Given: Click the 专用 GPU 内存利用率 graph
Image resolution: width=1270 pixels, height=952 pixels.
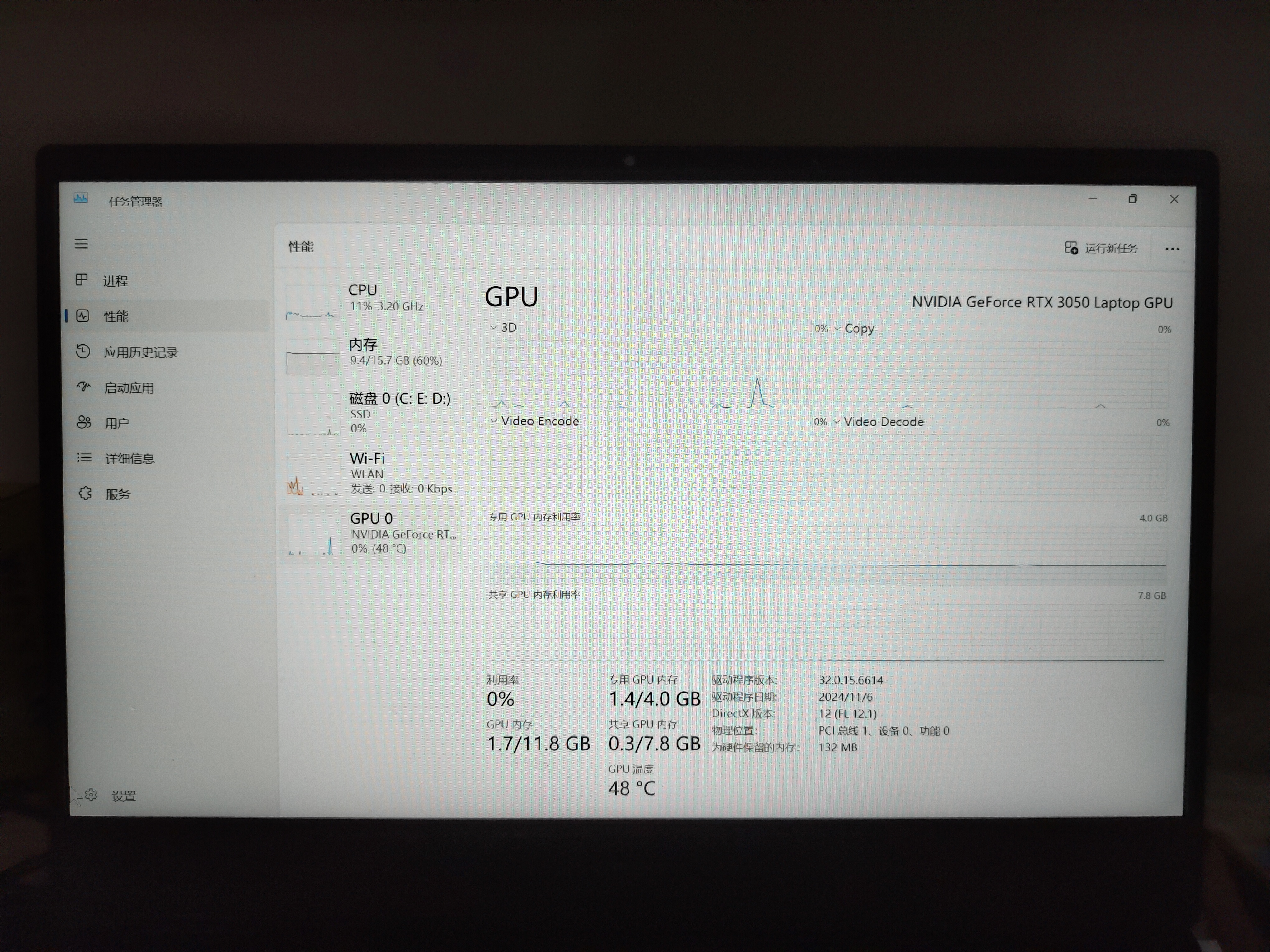Looking at the screenshot, I should tap(827, 555).
